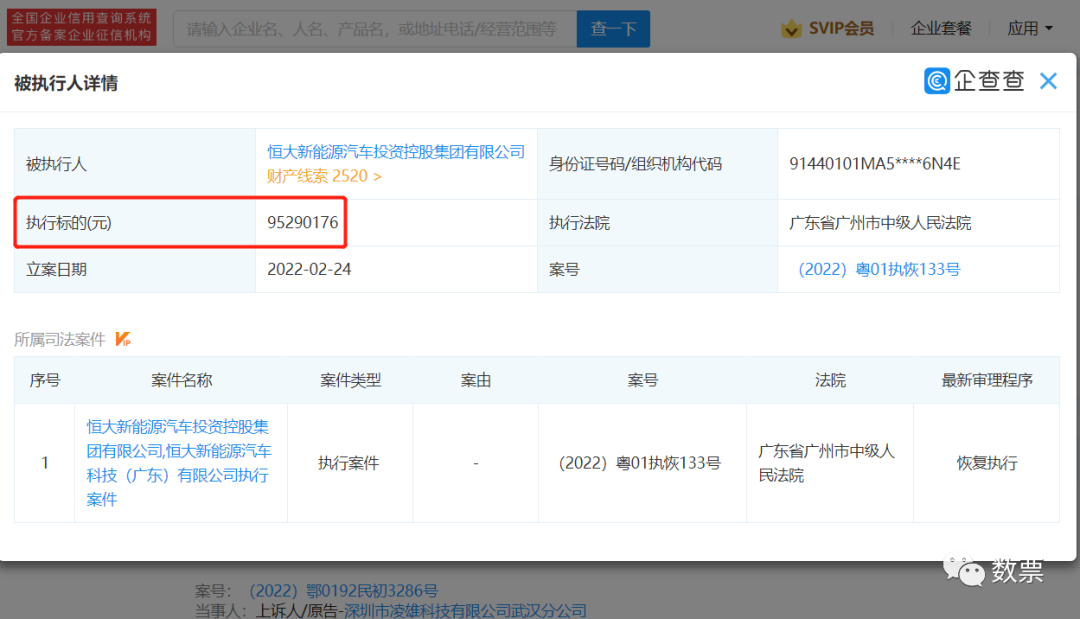The image size is (1080, 619).
Task: Click the 法院 column header
Action: pyautogui.click(x=830, y=380)
